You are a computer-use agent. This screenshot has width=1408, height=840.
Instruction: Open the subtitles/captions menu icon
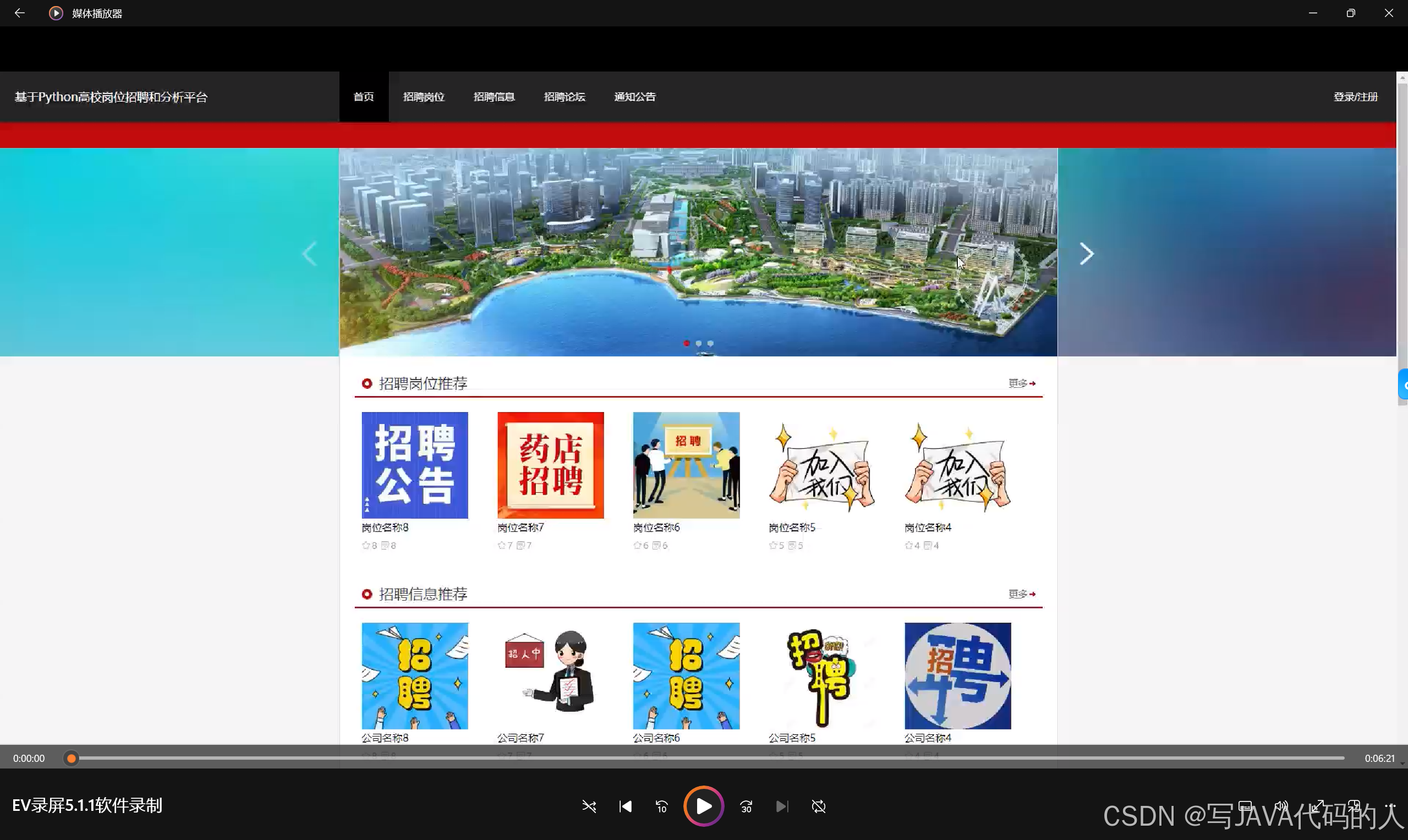1245,805
